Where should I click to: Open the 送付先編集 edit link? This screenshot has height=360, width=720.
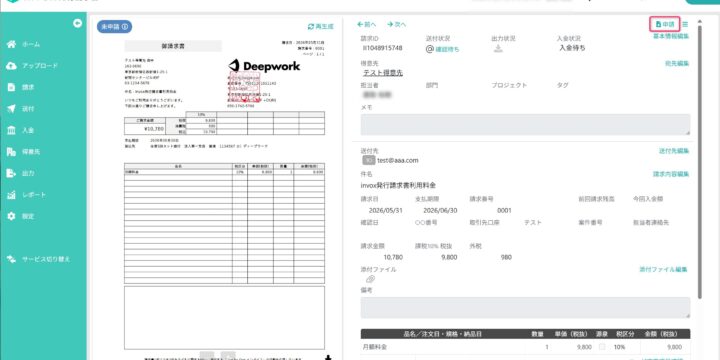pos(674,151)
